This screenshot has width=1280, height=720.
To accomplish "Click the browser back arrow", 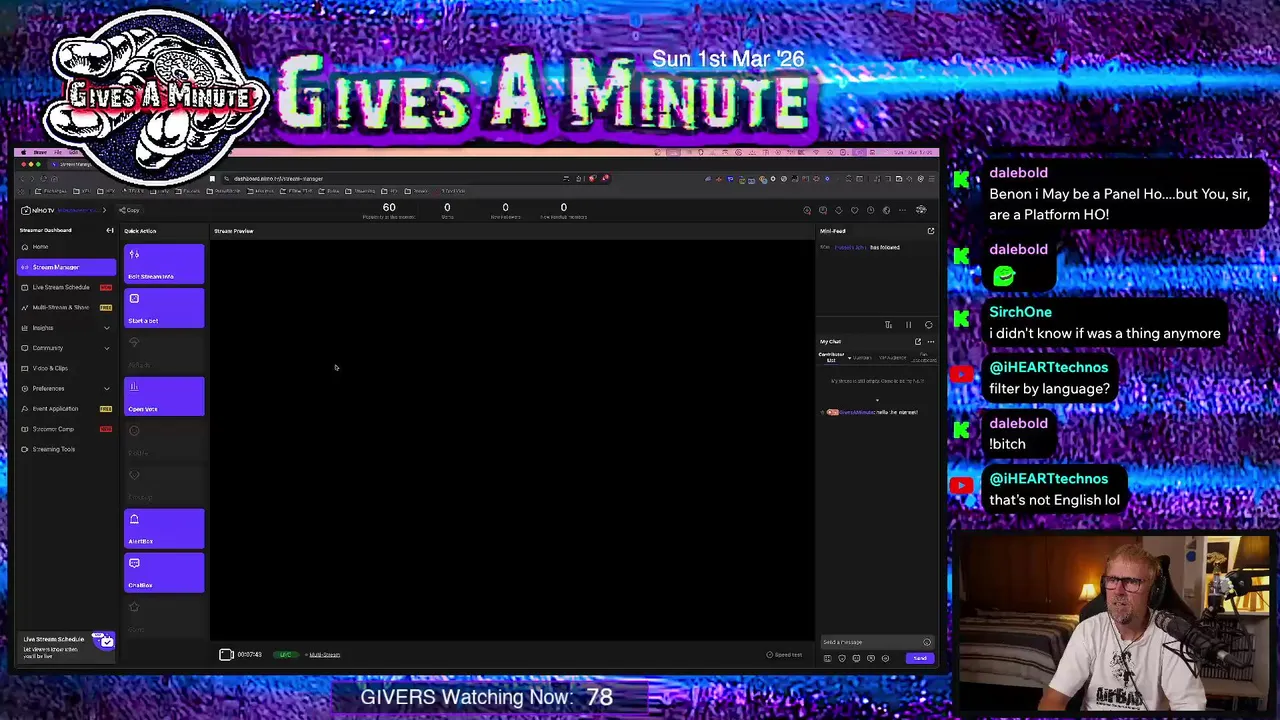I will [x=22, y=179].
